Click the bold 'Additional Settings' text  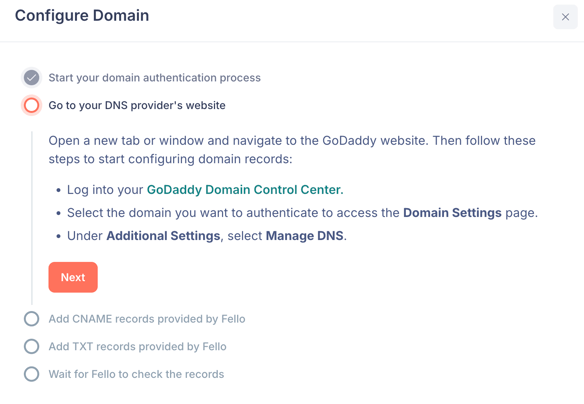coord(163,236)
